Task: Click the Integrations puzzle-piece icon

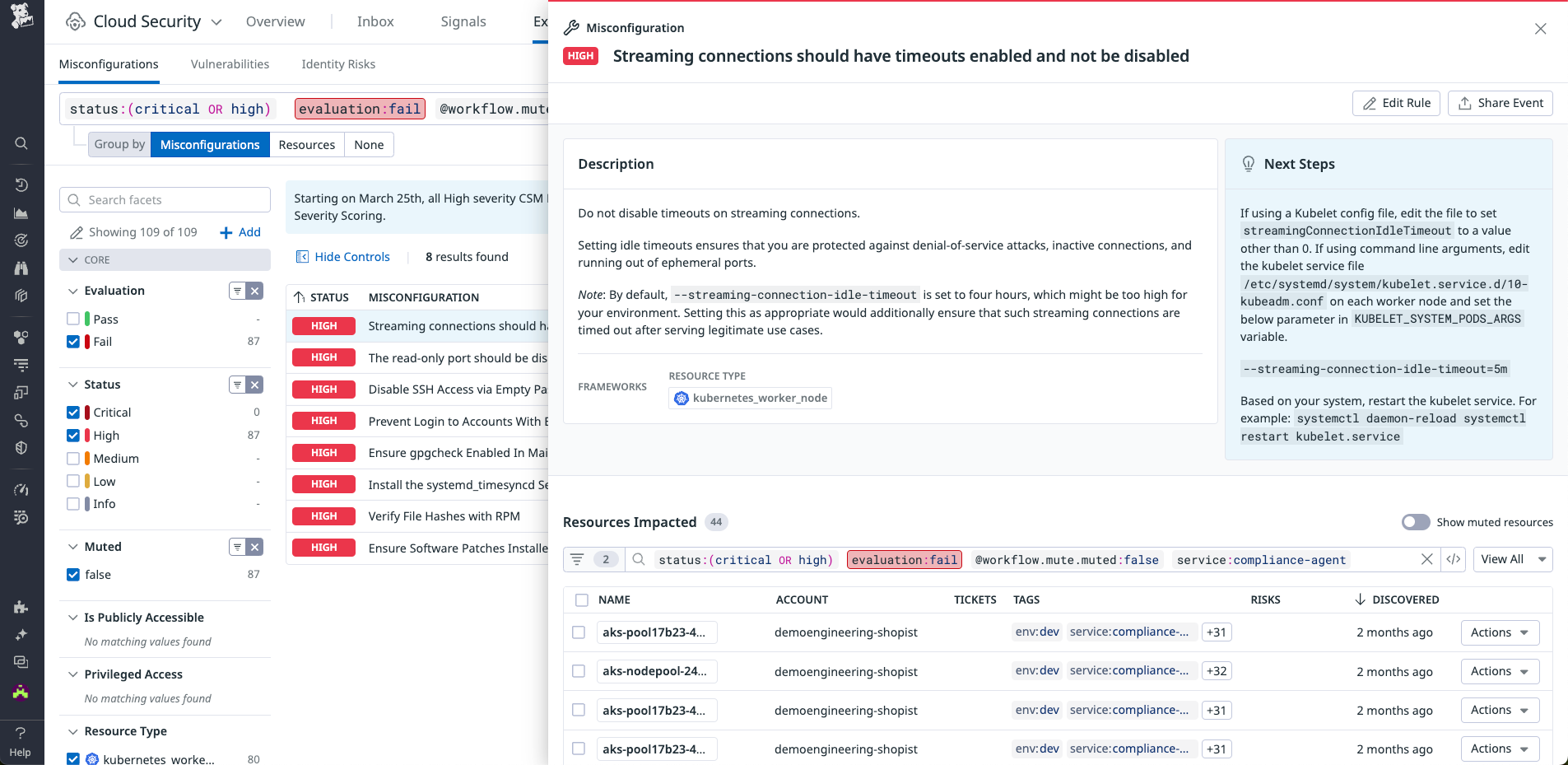Action: [x=21, y=607]
